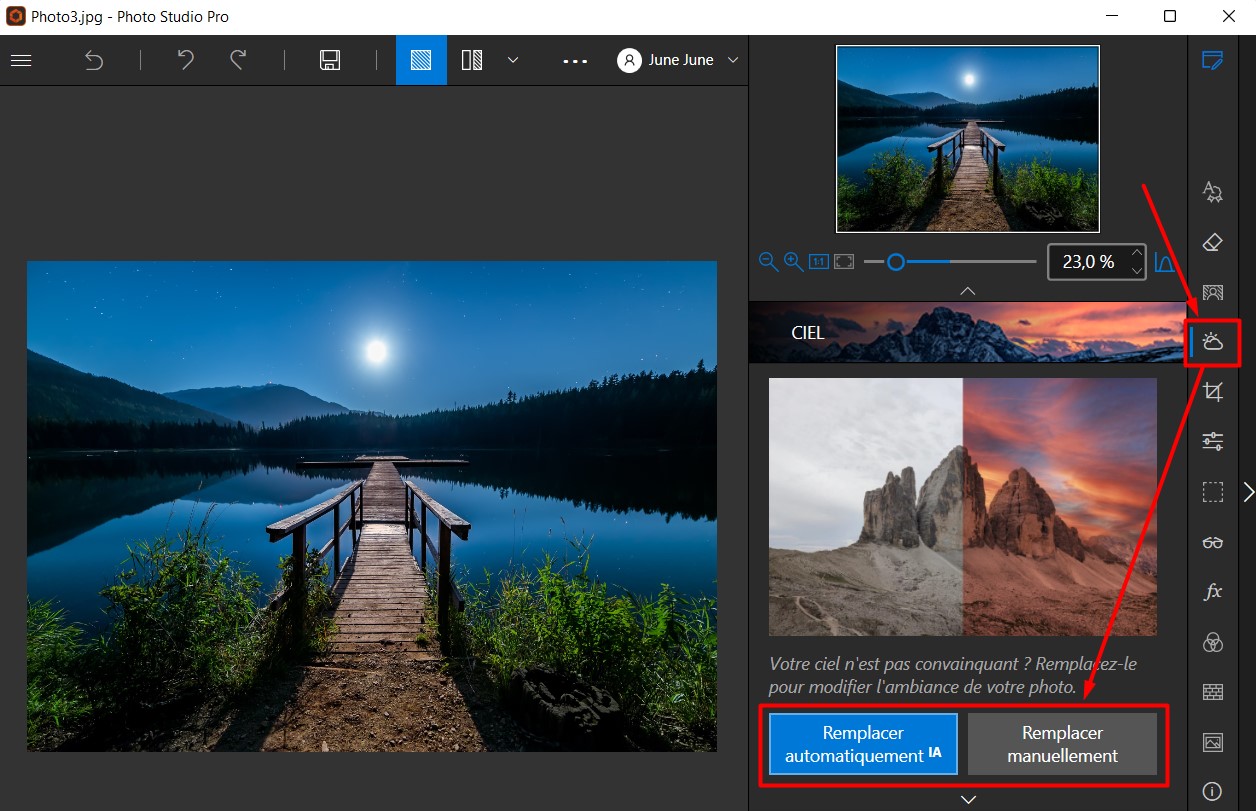Open the three-dots more options menu

pos(575,60)
